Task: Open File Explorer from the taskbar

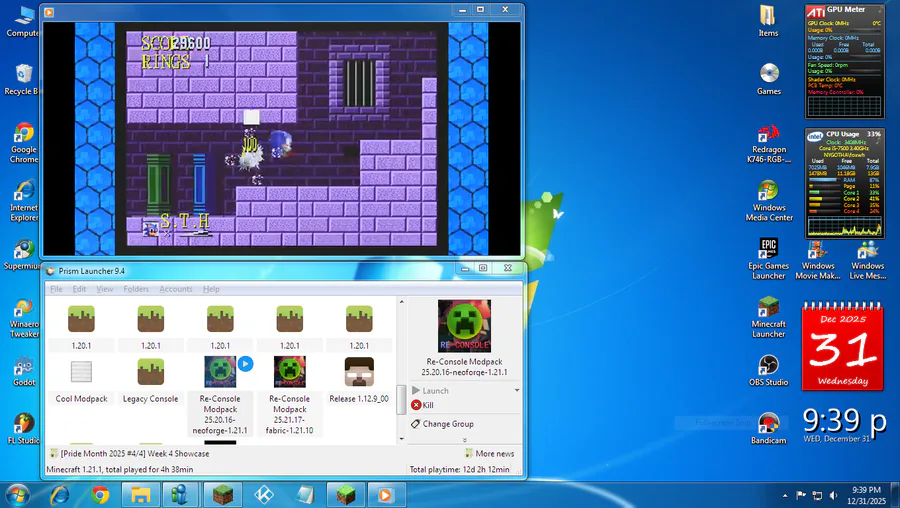Action: coord(141,495)
